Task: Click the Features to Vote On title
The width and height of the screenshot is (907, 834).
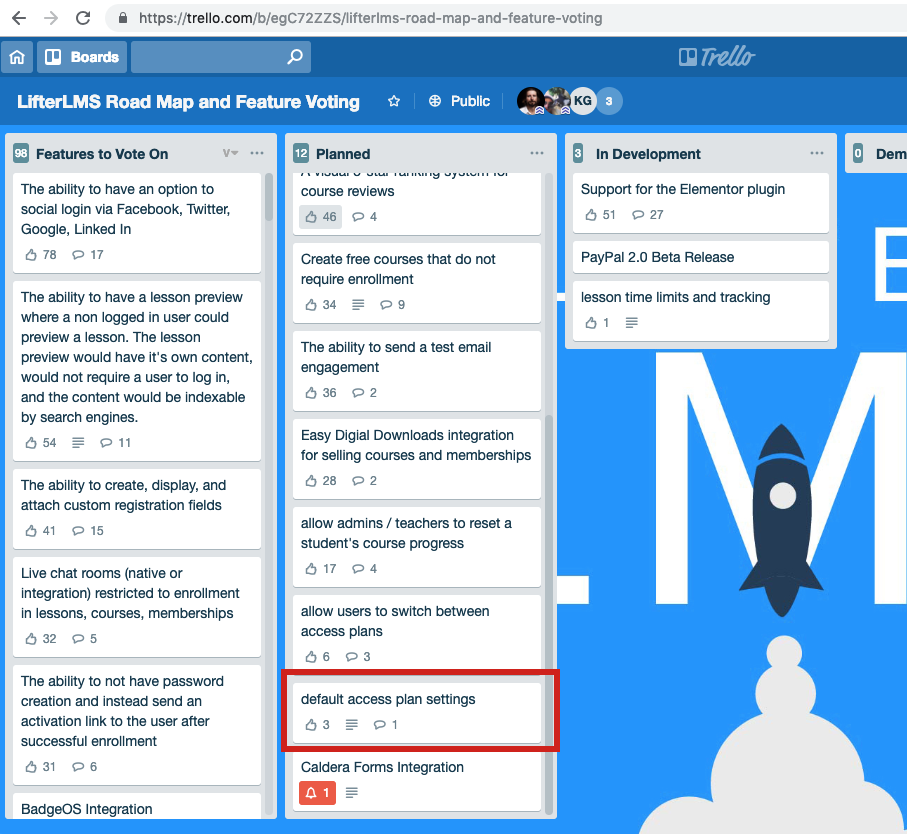Action: click(102, 154)
